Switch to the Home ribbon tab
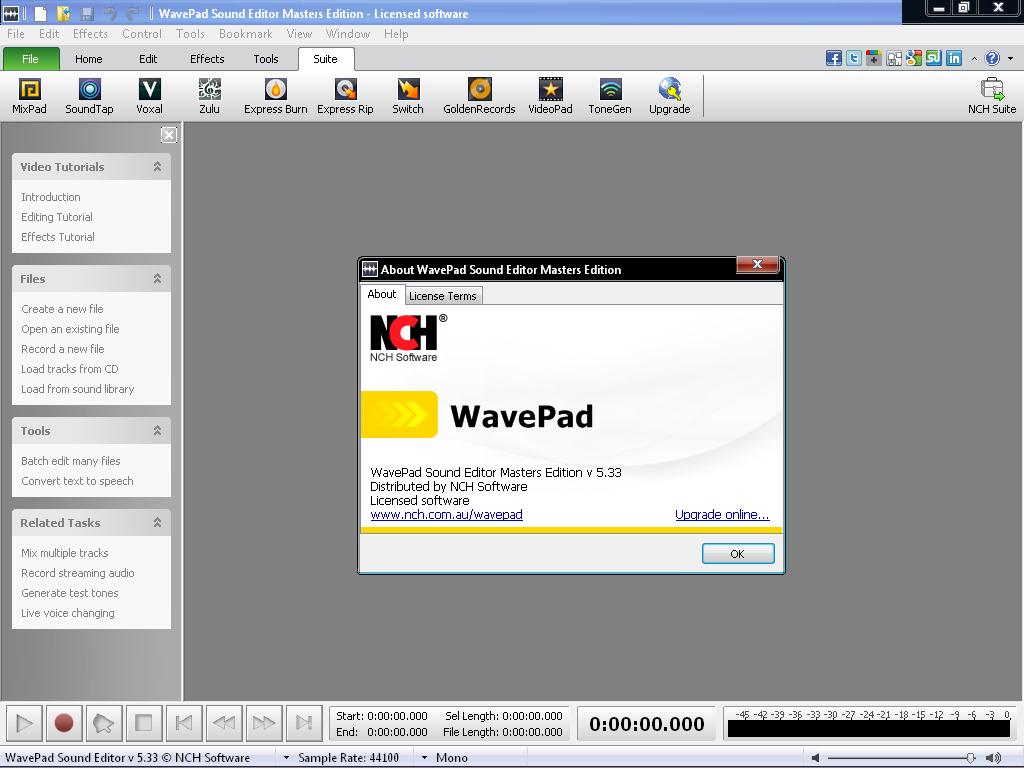This screenshot has height=768, width=1024. [x=88, y=59]
